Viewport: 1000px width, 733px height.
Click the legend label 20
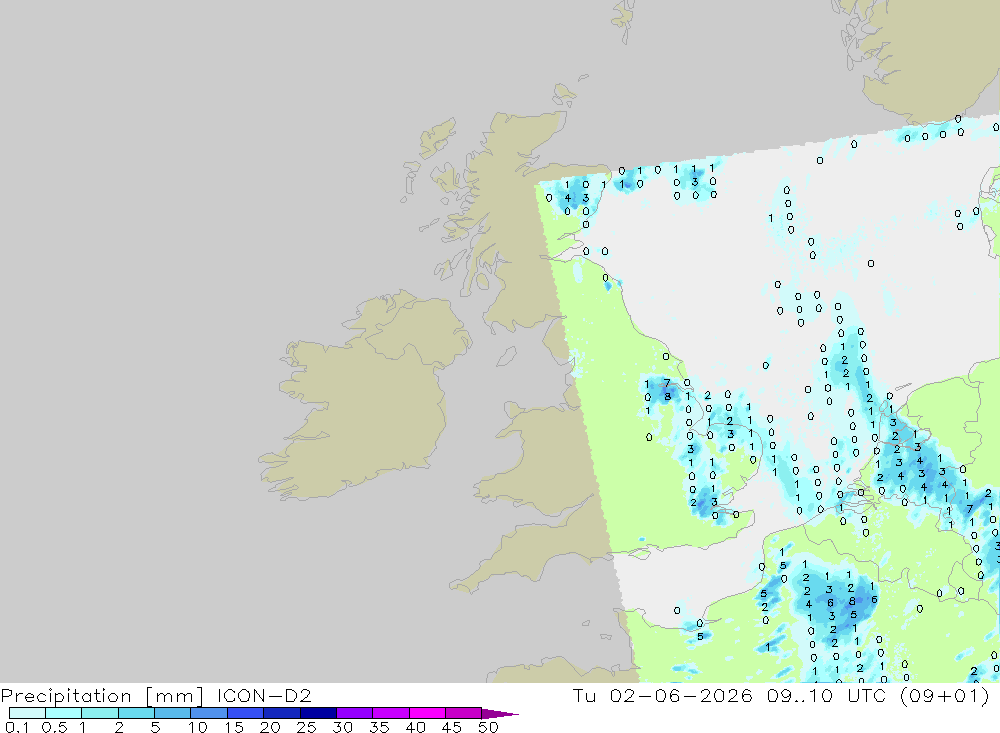(x=270, y=727)
